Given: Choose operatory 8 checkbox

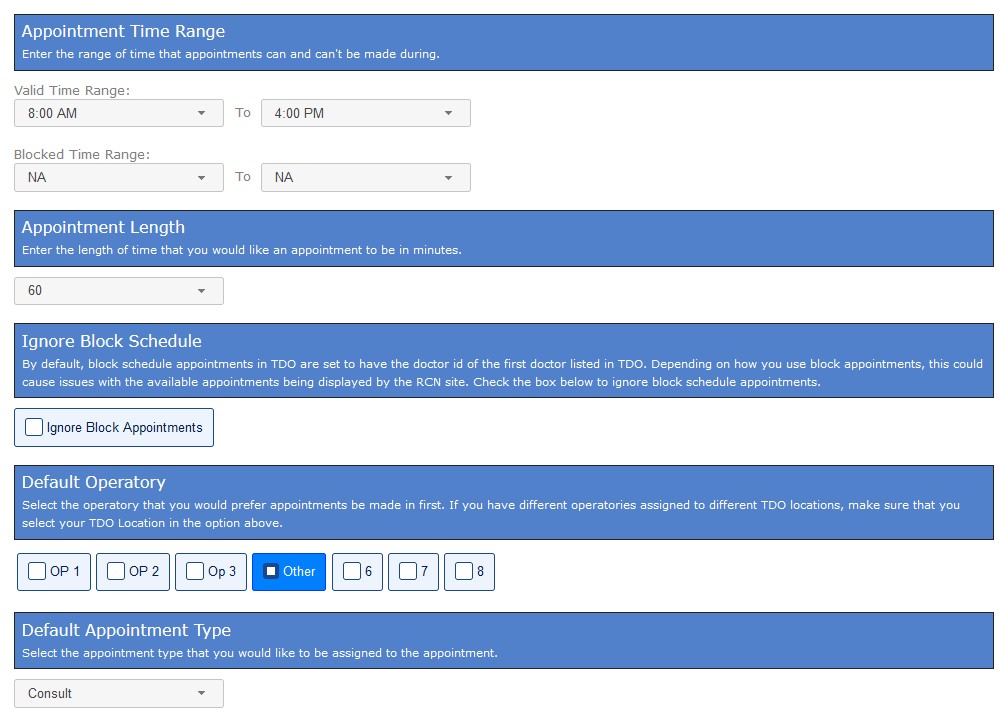Looking at the screenshot, I should (463, 571).
